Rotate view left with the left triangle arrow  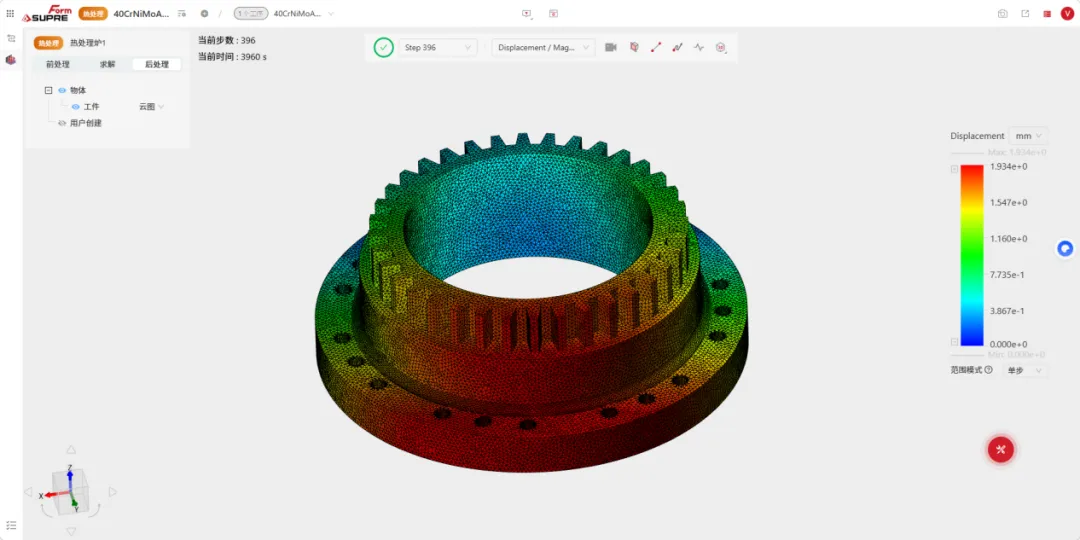point(28,492)
